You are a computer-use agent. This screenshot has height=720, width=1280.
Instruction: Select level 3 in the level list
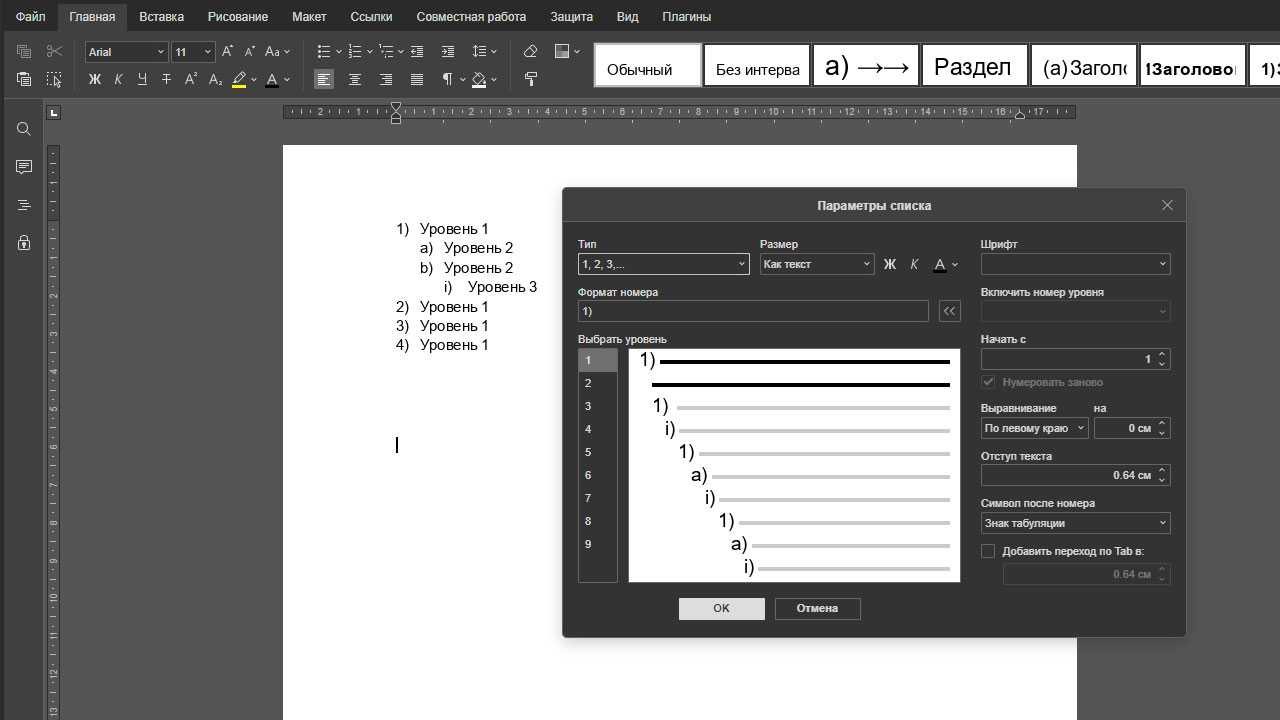pos(588,406)
